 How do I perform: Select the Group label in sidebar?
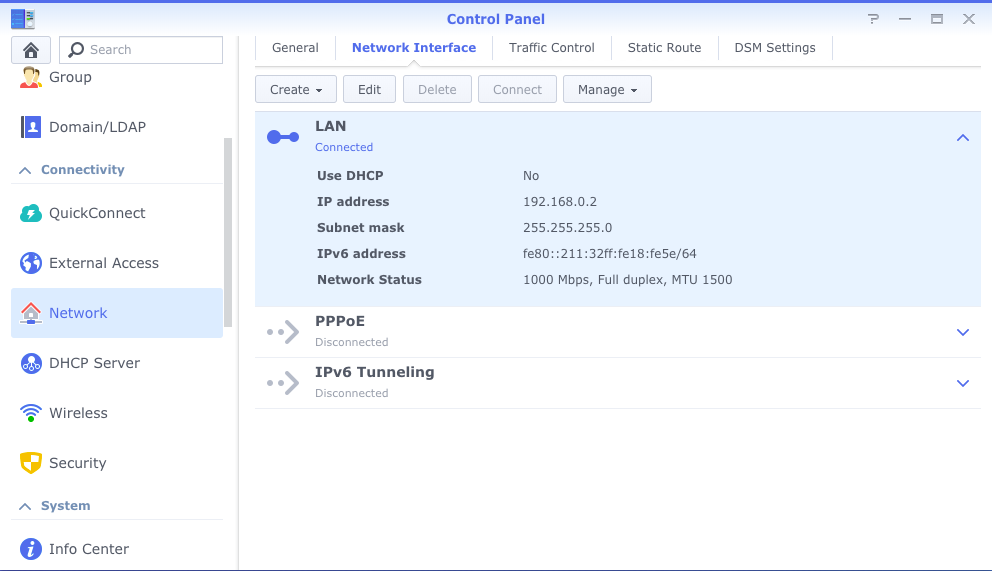(70, 77)
